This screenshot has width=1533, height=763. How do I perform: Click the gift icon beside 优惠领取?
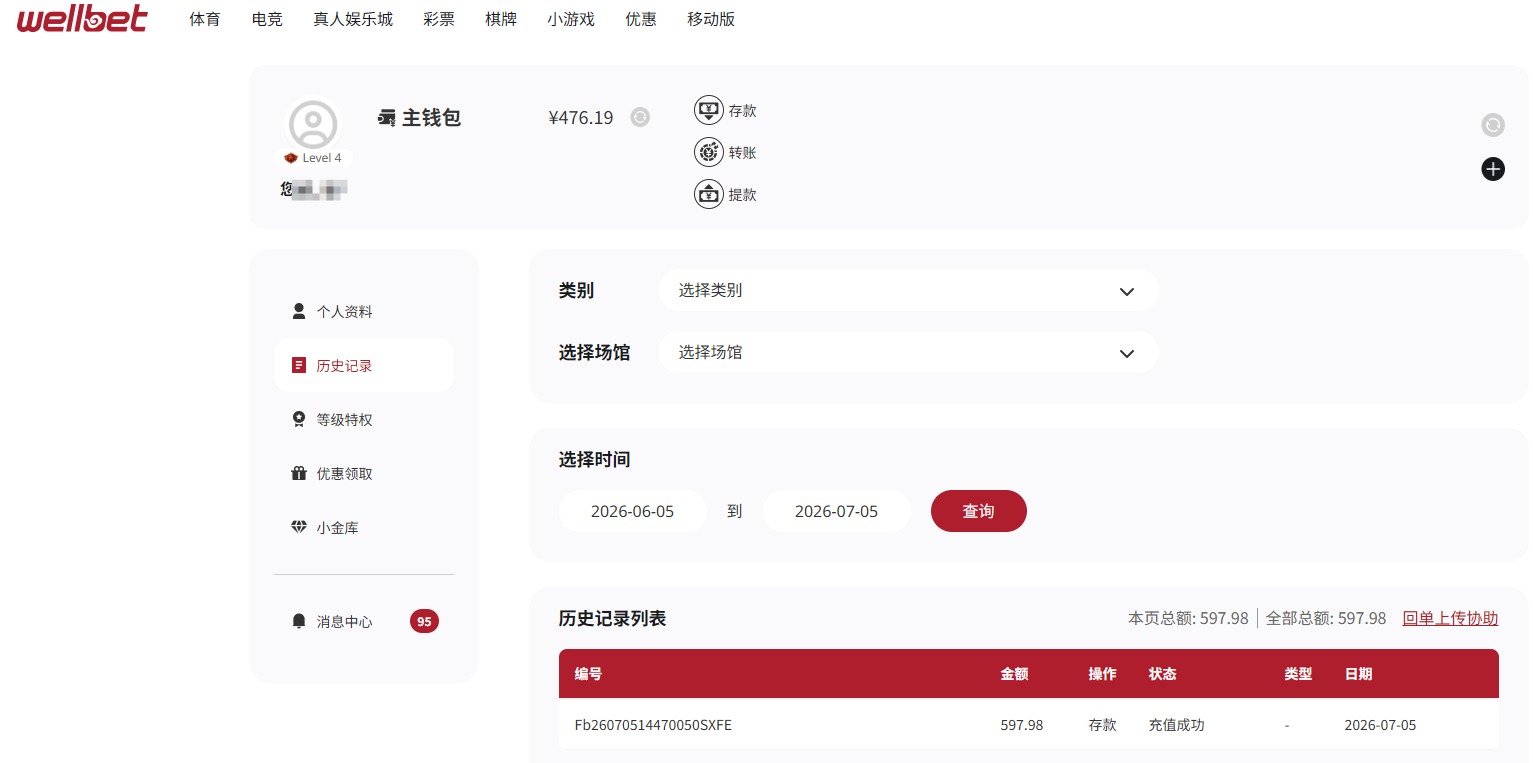(x=298, y=473)
